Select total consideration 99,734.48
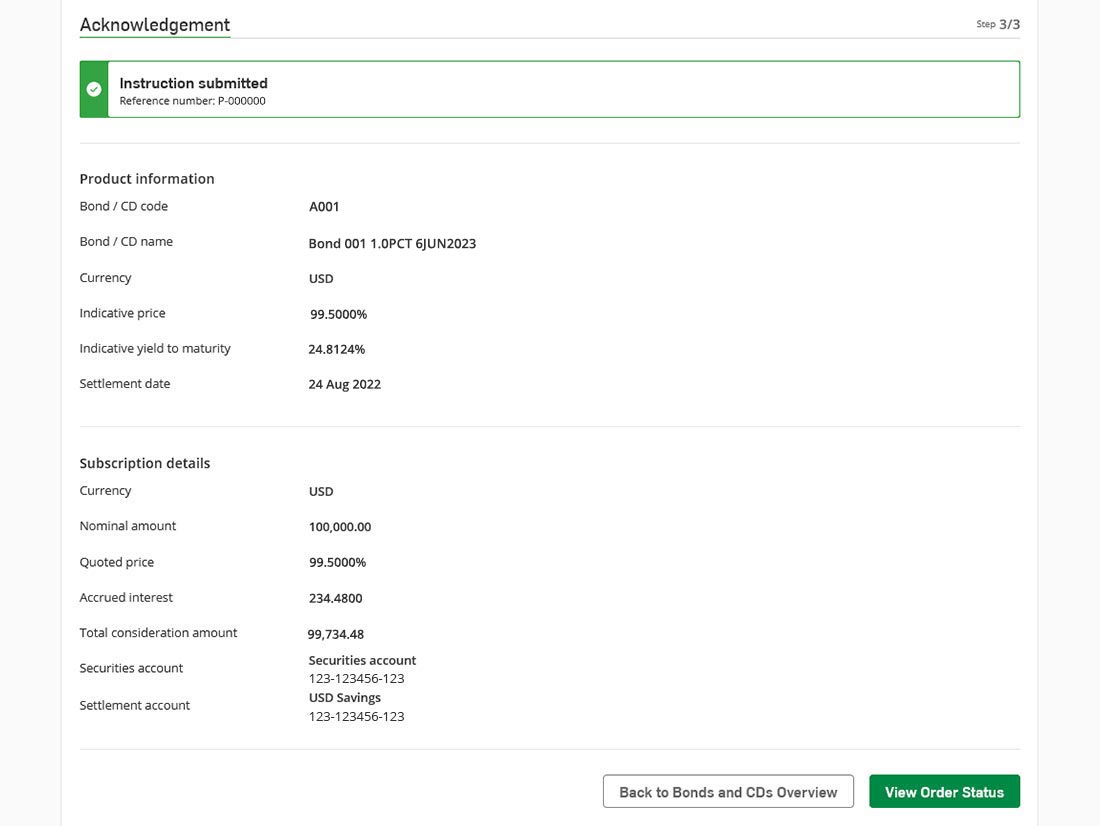Screen dimensions: 1100x826 pos(335,634)
